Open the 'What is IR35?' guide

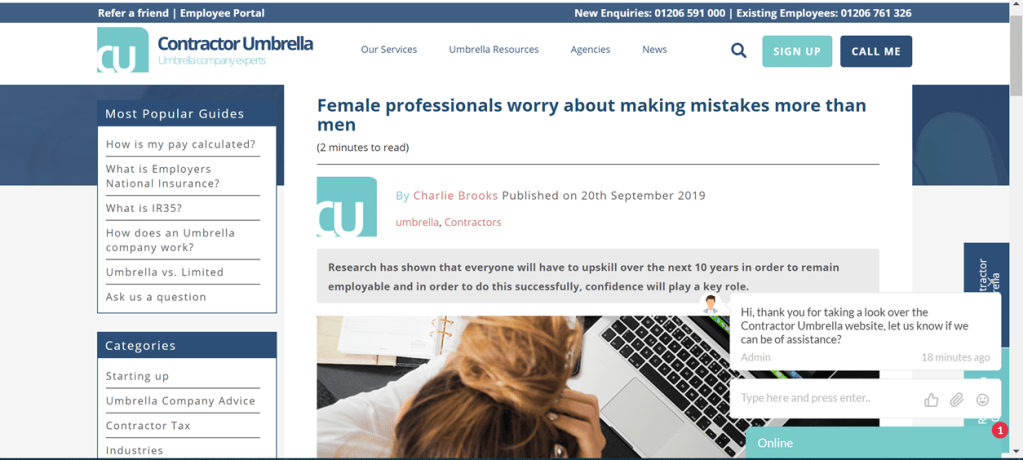(144, 208)
